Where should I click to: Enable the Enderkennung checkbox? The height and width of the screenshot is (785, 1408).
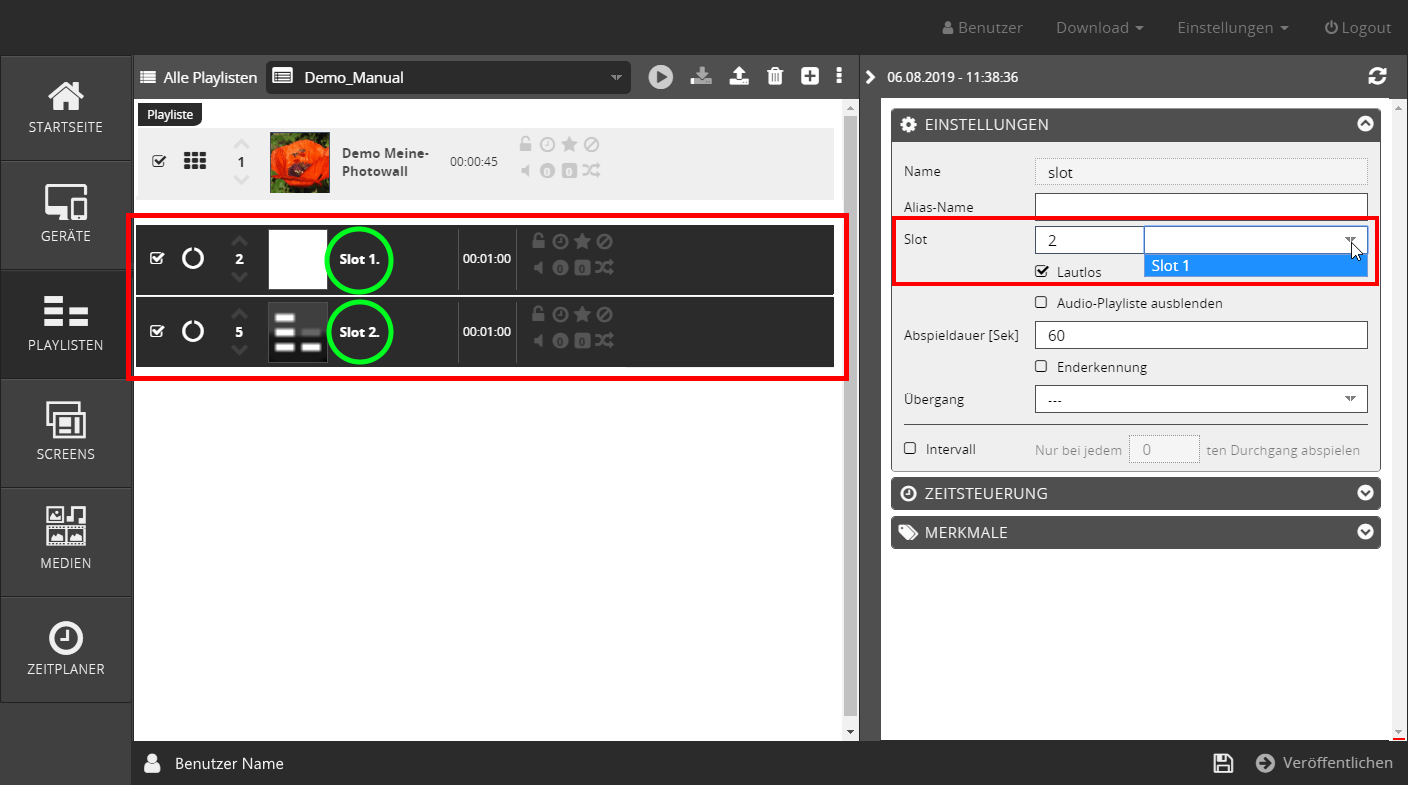point(1042,366)
